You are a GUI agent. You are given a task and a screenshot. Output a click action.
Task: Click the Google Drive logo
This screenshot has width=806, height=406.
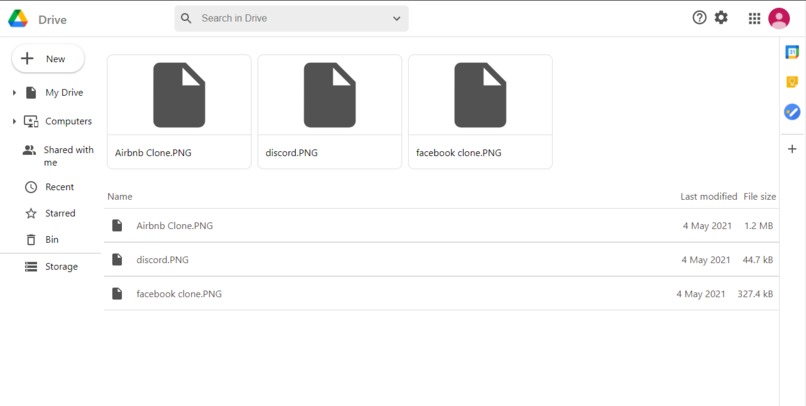[17, 19]
